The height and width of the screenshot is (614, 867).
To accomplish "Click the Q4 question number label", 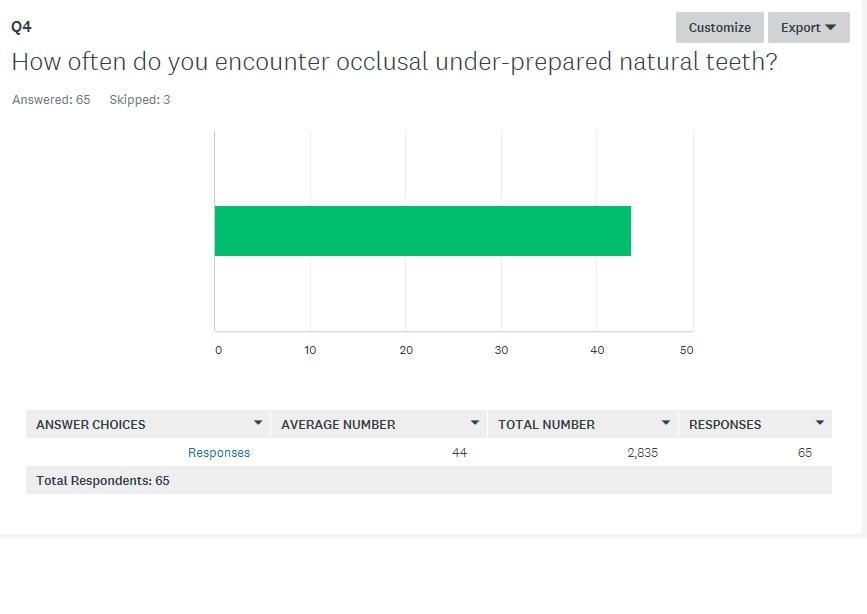I will click(22, 27).
